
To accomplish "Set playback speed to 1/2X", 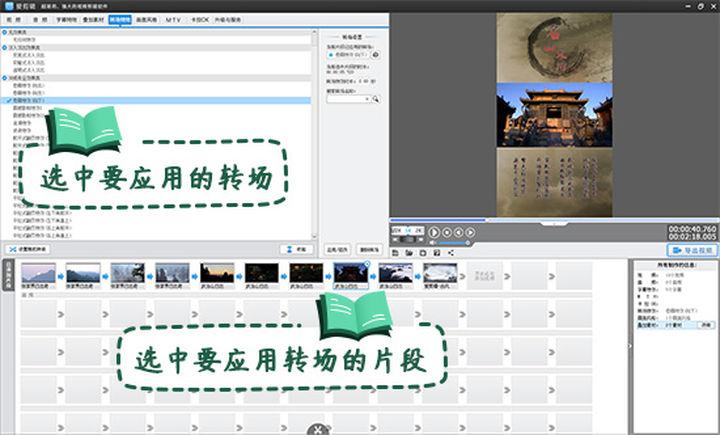I will (397, 230).
